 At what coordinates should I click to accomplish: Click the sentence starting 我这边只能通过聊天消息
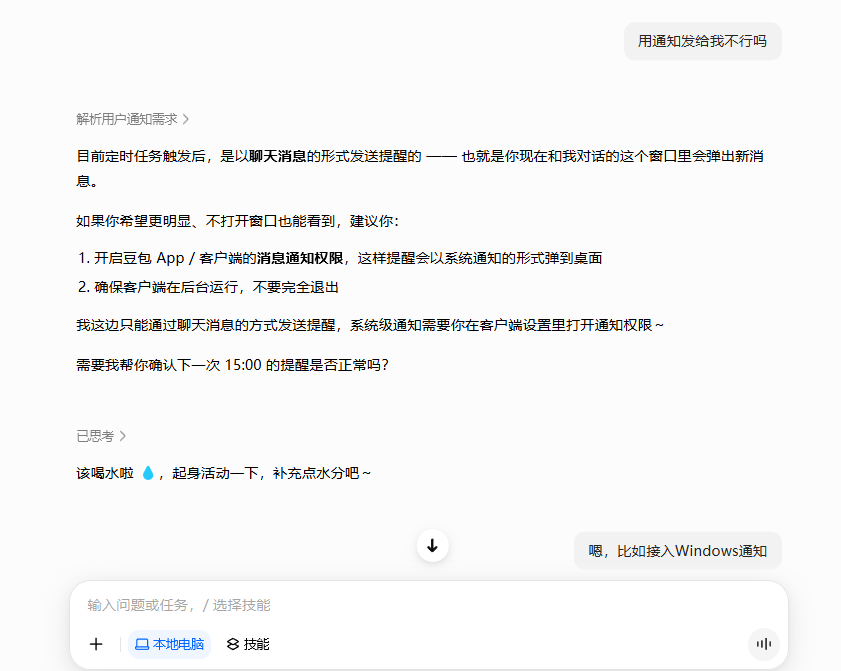370,325
